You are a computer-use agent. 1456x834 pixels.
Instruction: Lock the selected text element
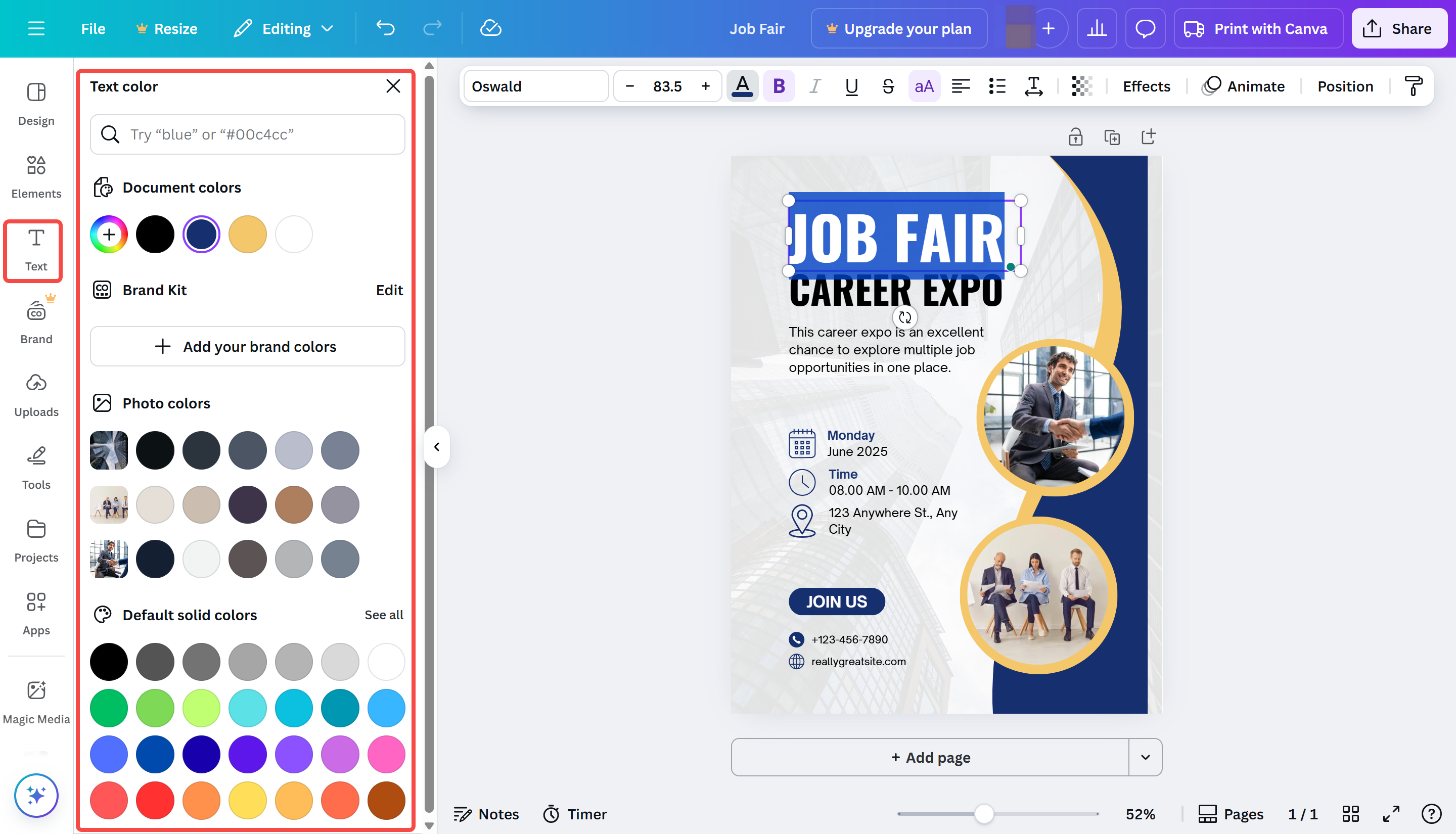pyautogui.click(x=1075, y=136)
